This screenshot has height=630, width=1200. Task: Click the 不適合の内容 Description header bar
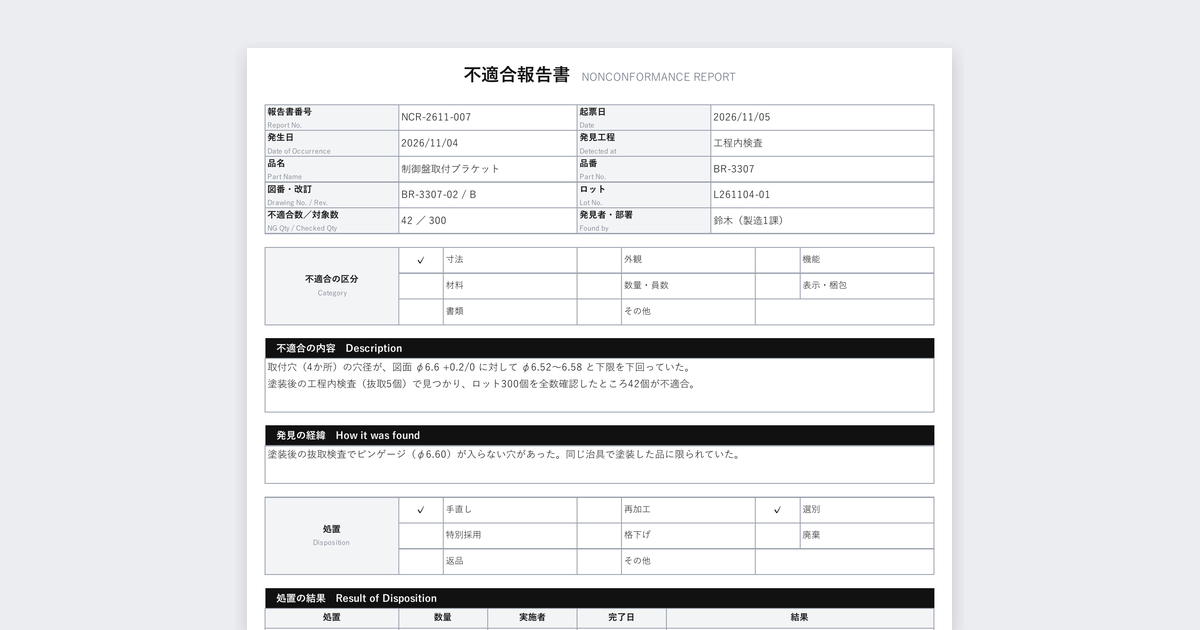[x=600, y=348]
